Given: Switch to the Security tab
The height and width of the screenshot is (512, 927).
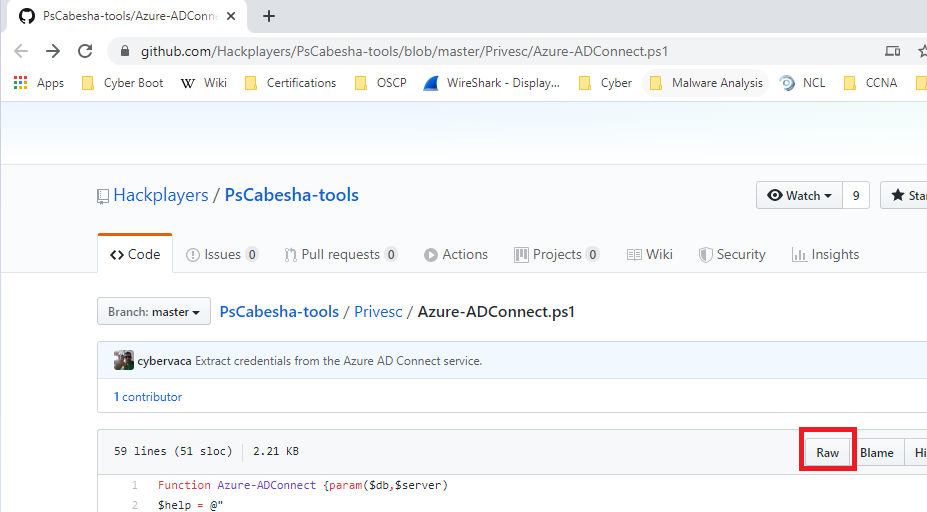Looking at the screenshot, I should coord(732,254).
